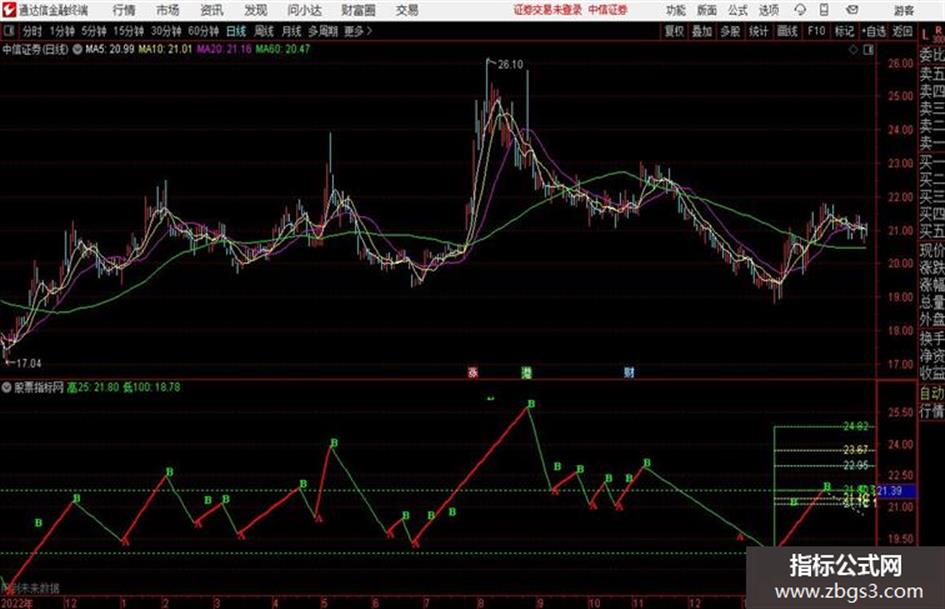Screen dimensions: 945x609
Task: Open the mail envelope icon
Action: coord(852,10)
